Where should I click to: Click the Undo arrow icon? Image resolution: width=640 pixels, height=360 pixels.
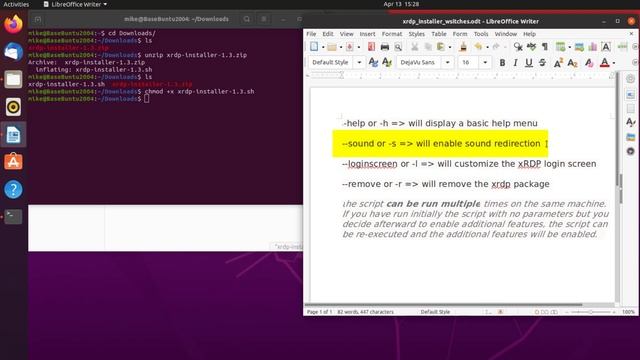(x=478, y=47)
